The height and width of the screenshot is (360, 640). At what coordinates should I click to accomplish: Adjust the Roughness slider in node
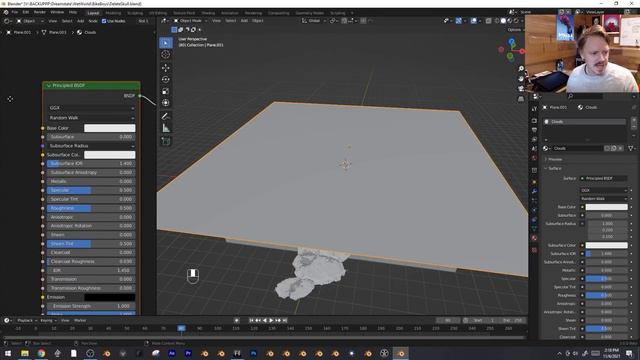(x=91, y=208)
